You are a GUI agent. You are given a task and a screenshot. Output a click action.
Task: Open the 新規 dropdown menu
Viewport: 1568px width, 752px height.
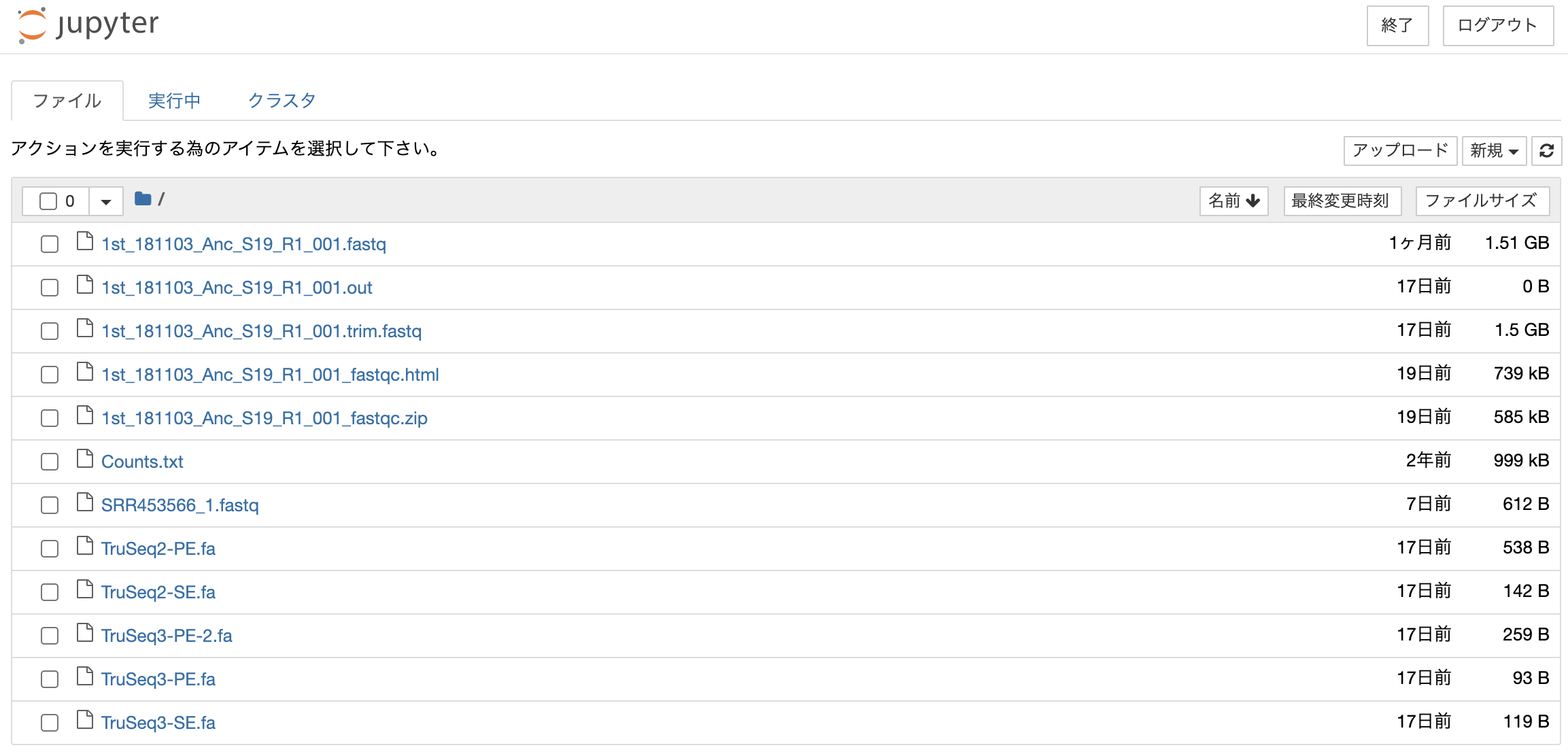(x=1494, y=150)
